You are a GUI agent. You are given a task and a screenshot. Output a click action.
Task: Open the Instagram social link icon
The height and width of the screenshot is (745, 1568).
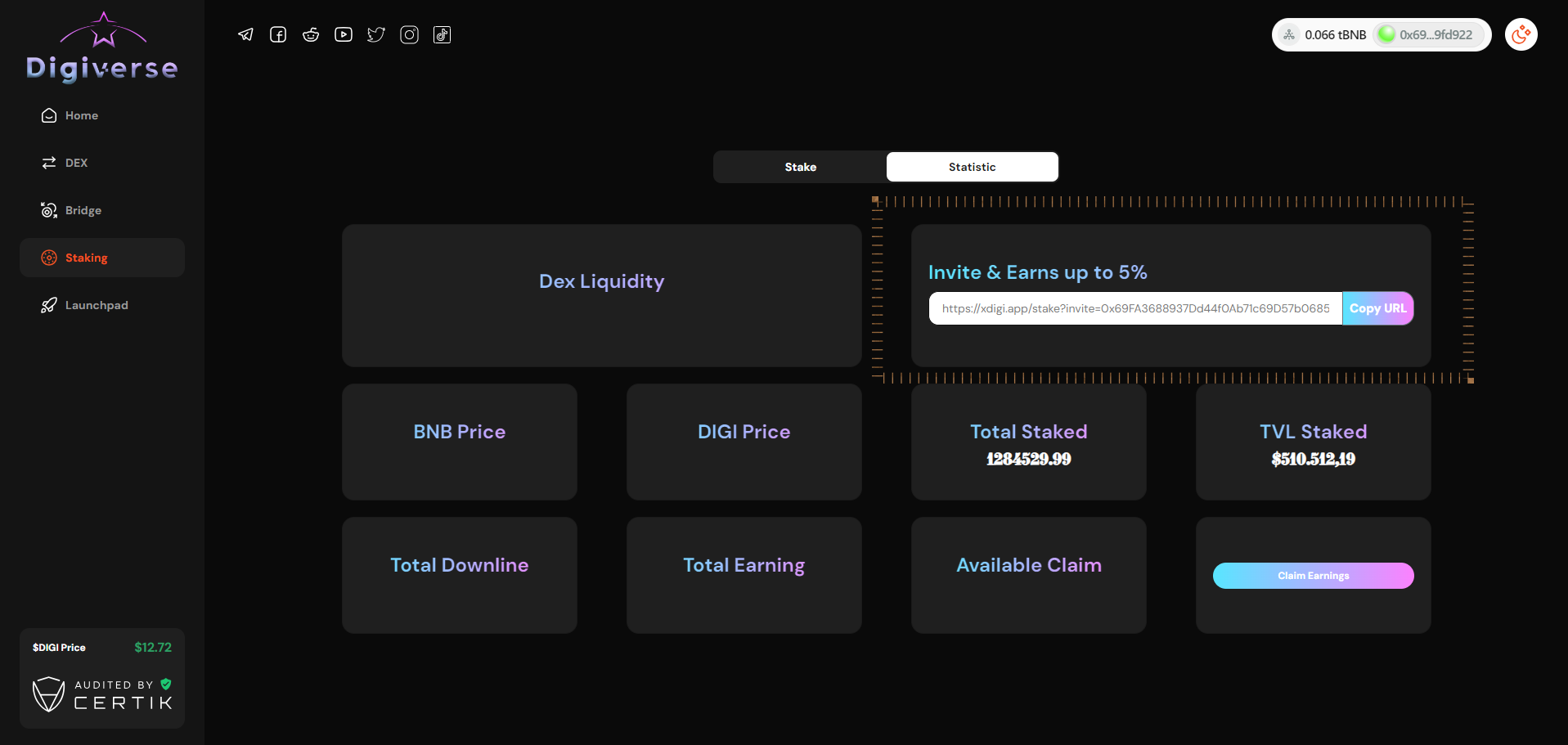[409, 34]
